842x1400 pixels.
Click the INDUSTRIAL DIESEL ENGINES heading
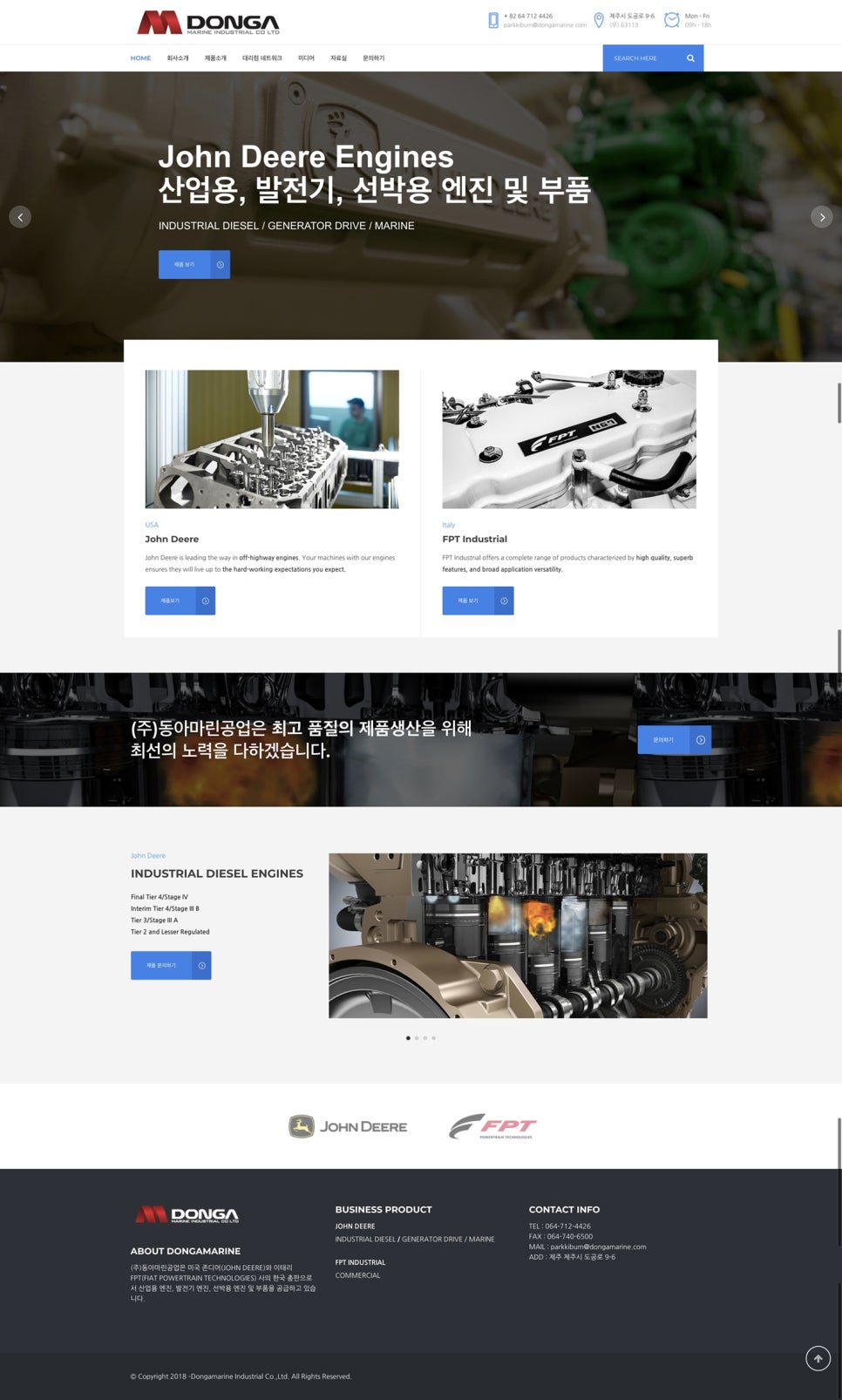click(217, 873)
